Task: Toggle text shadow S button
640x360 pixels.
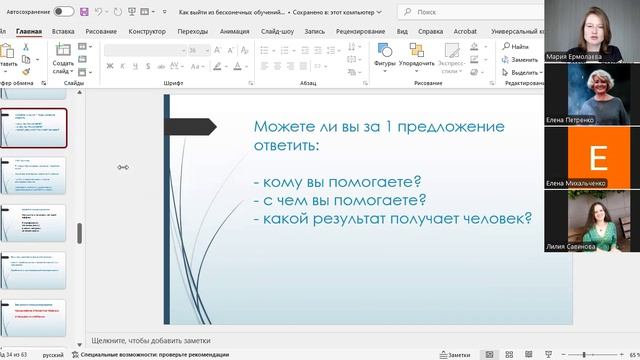Action: (x=148, y=66)
